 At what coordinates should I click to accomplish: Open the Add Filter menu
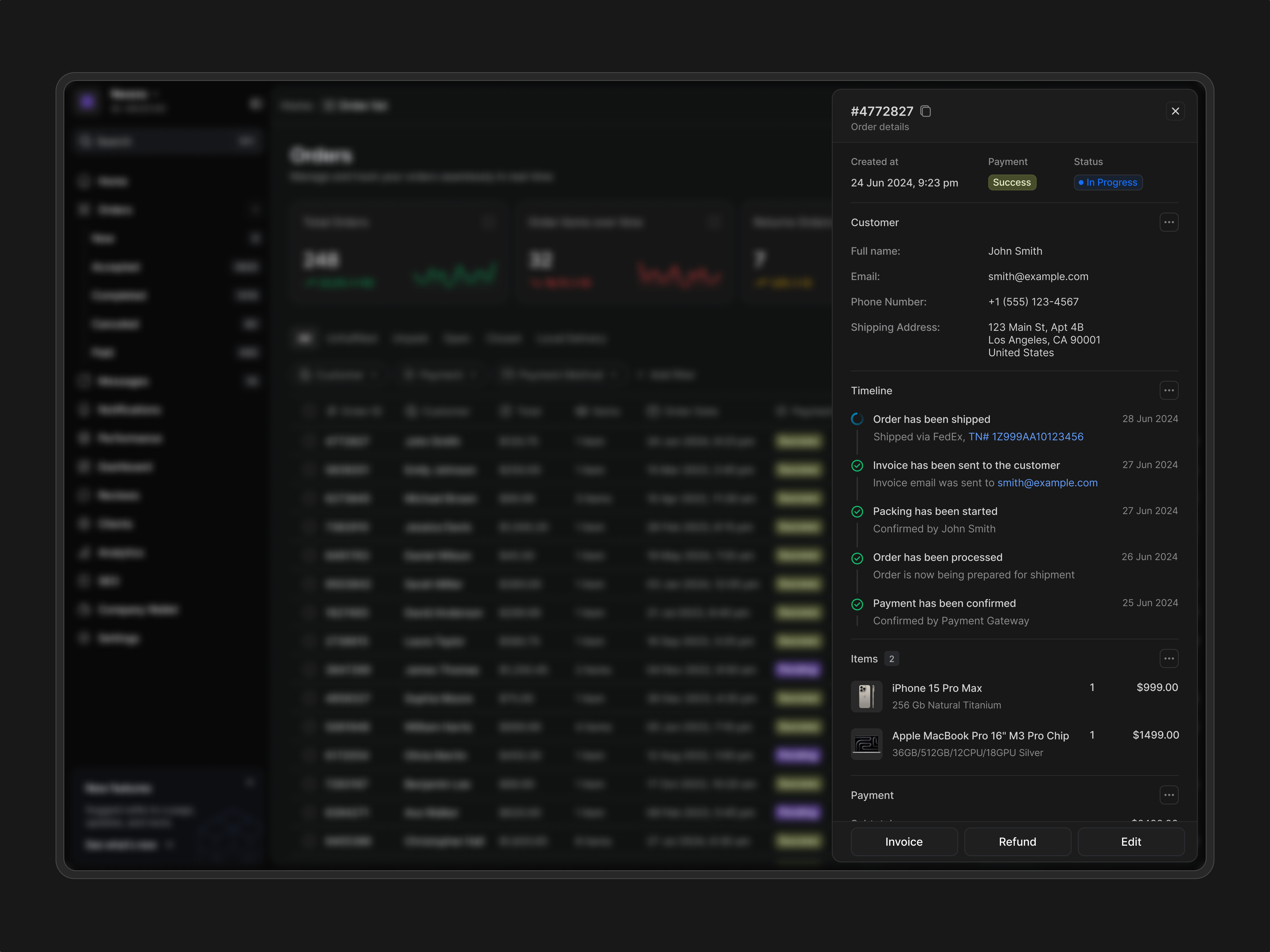[x=665, y=374]
